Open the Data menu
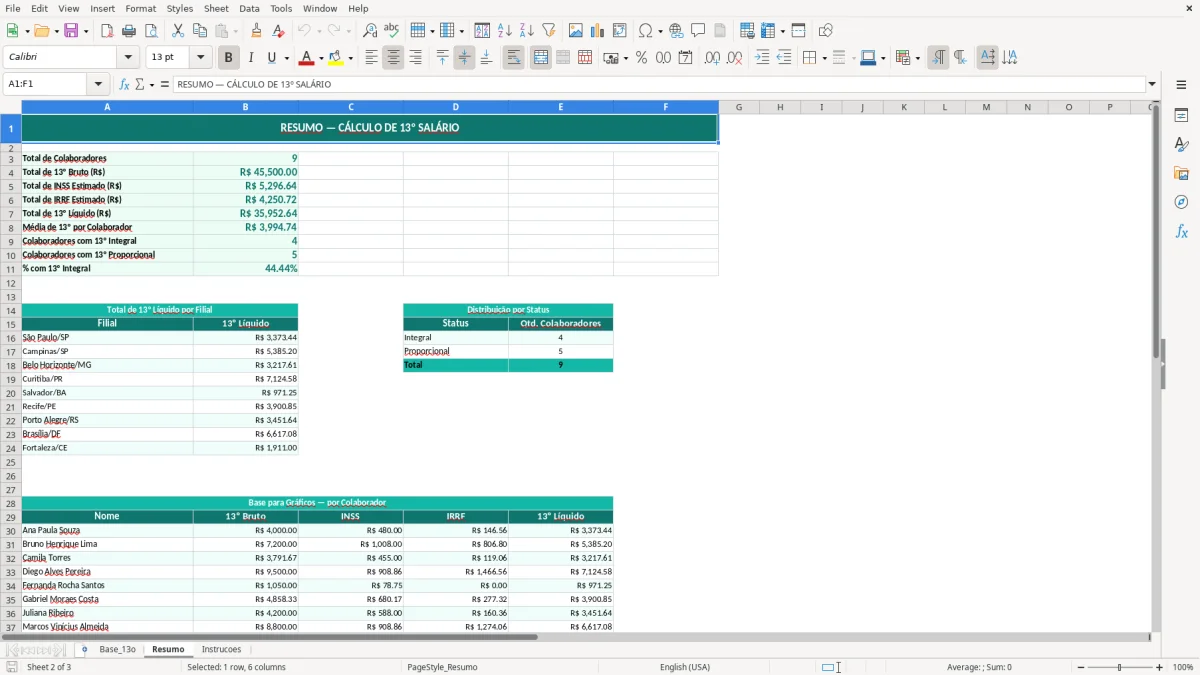 (x=249, y=8)
